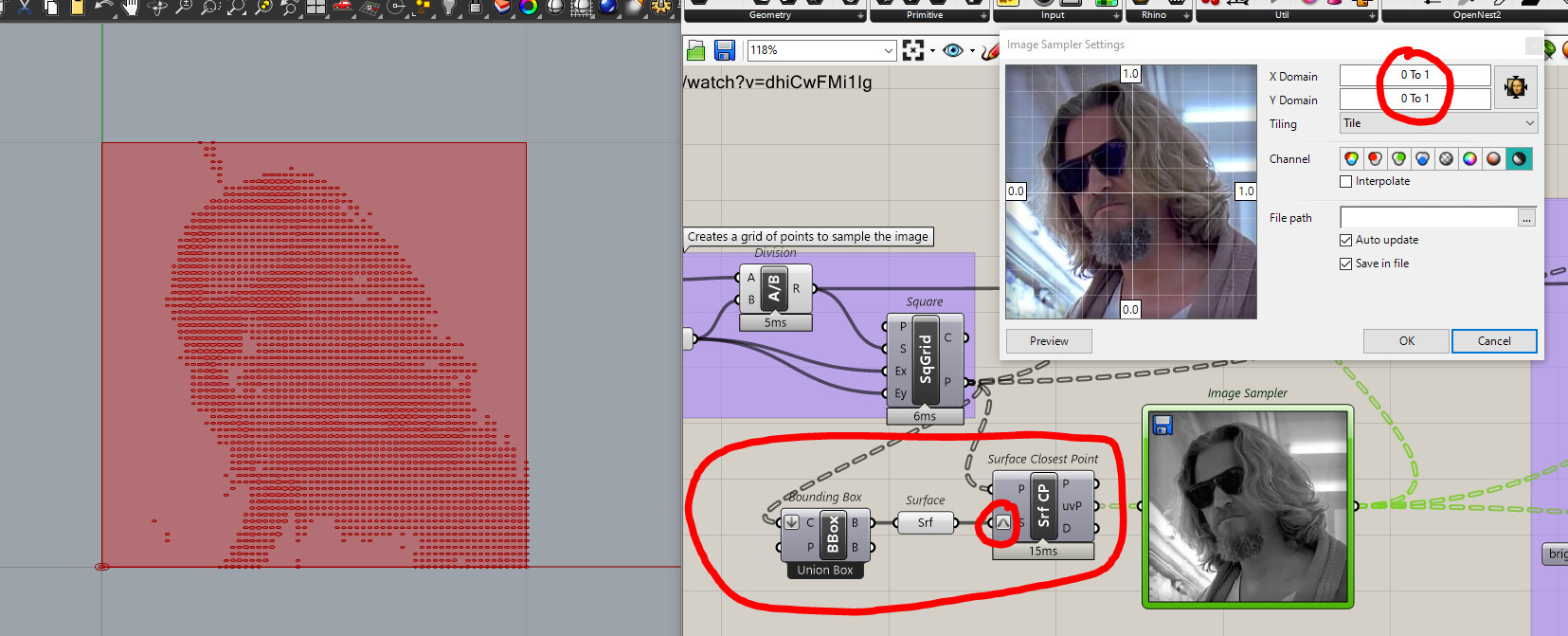The height and width of the screenshot is (636, 1568).
Task: Select the Alpha checkered channel button
Action: [1447, 158]
